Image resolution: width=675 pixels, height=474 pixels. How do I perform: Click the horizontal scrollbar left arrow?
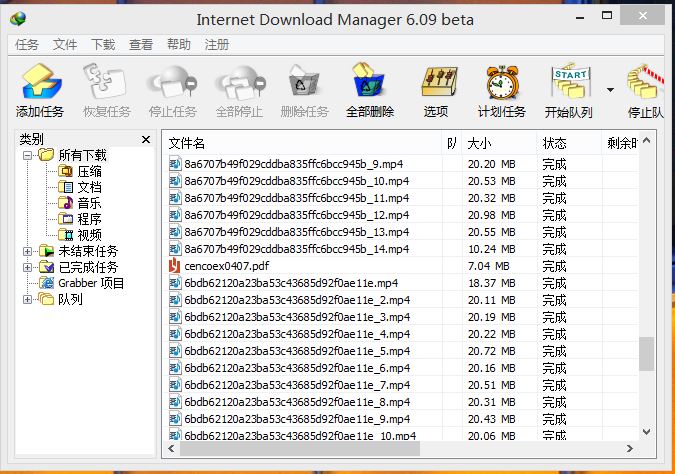171,449
